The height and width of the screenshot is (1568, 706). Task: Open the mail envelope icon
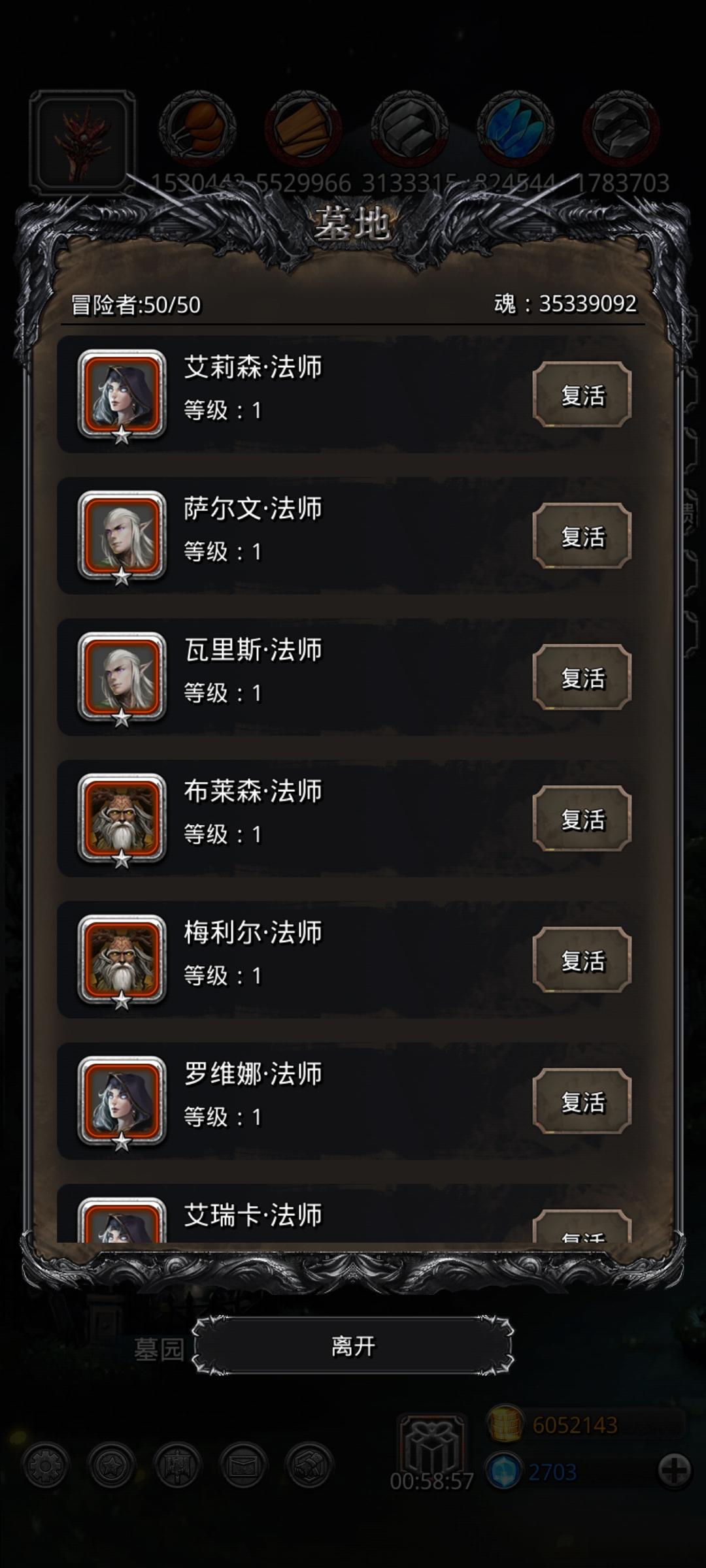tap(243, 1465)
